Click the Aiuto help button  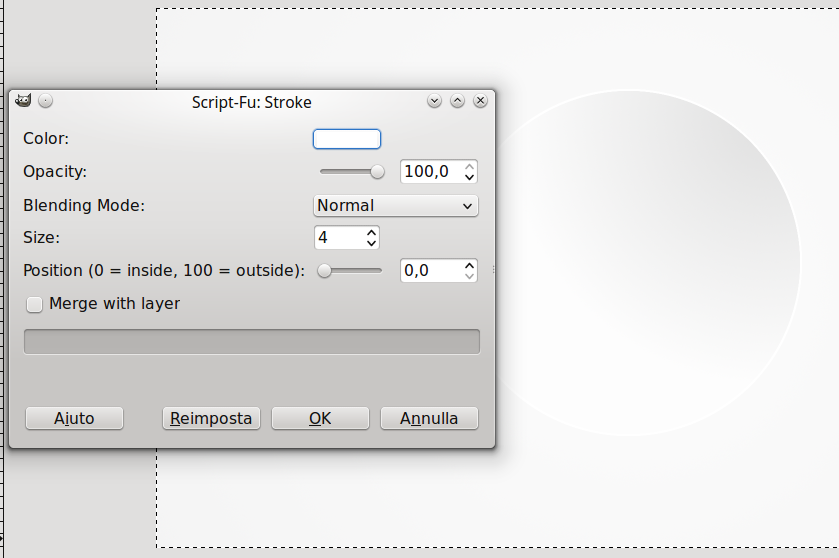pos(74,418)
